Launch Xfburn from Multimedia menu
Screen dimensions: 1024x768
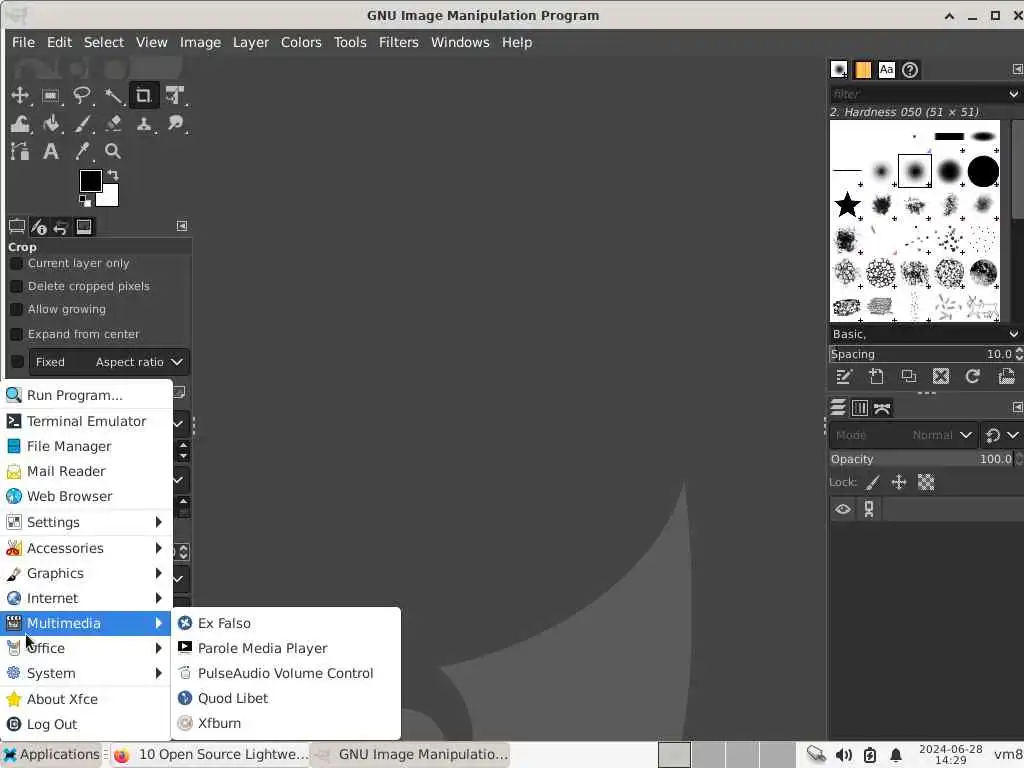(x=286, y=724)
